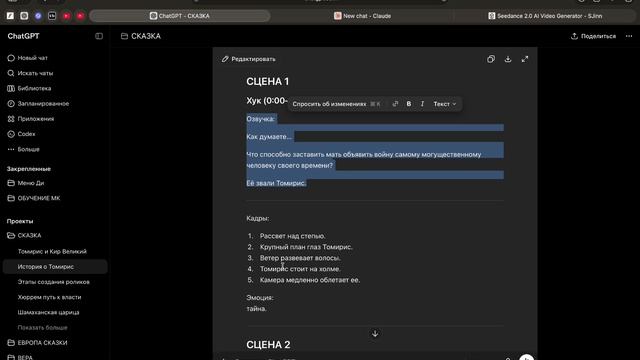Click text Камера медленно облетает ее.
The height and width of the screenshot is (360, 640).
pyautogui.click(x=310, y=280)
